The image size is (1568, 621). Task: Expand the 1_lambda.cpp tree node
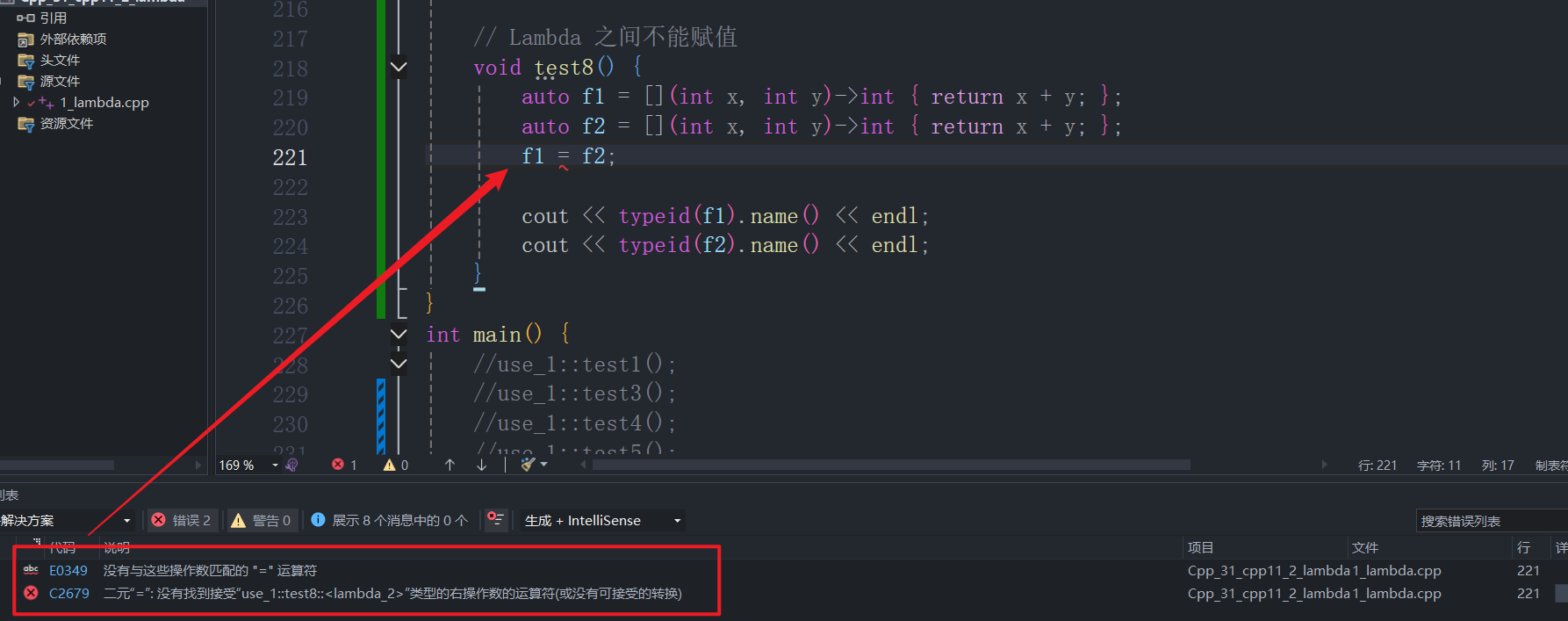tap(17, 103)
